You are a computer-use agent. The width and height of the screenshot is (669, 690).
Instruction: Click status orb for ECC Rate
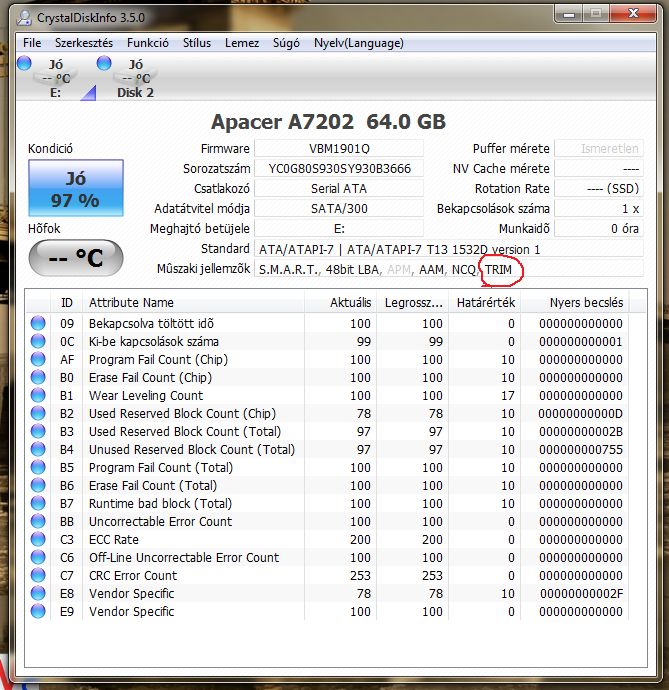(x=38, y=539)
